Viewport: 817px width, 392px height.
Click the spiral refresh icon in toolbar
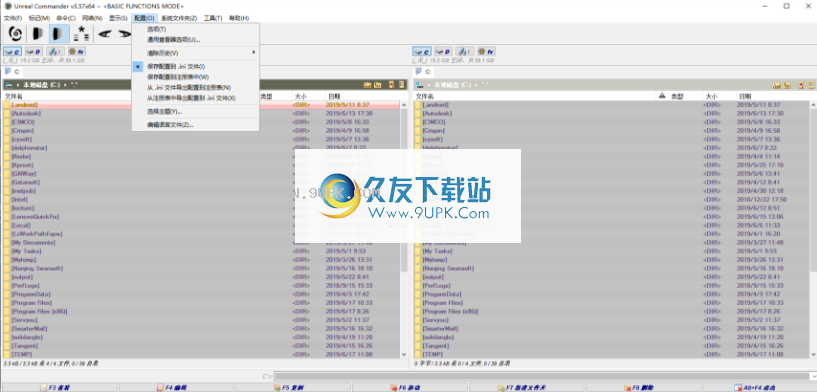point(16,34)
